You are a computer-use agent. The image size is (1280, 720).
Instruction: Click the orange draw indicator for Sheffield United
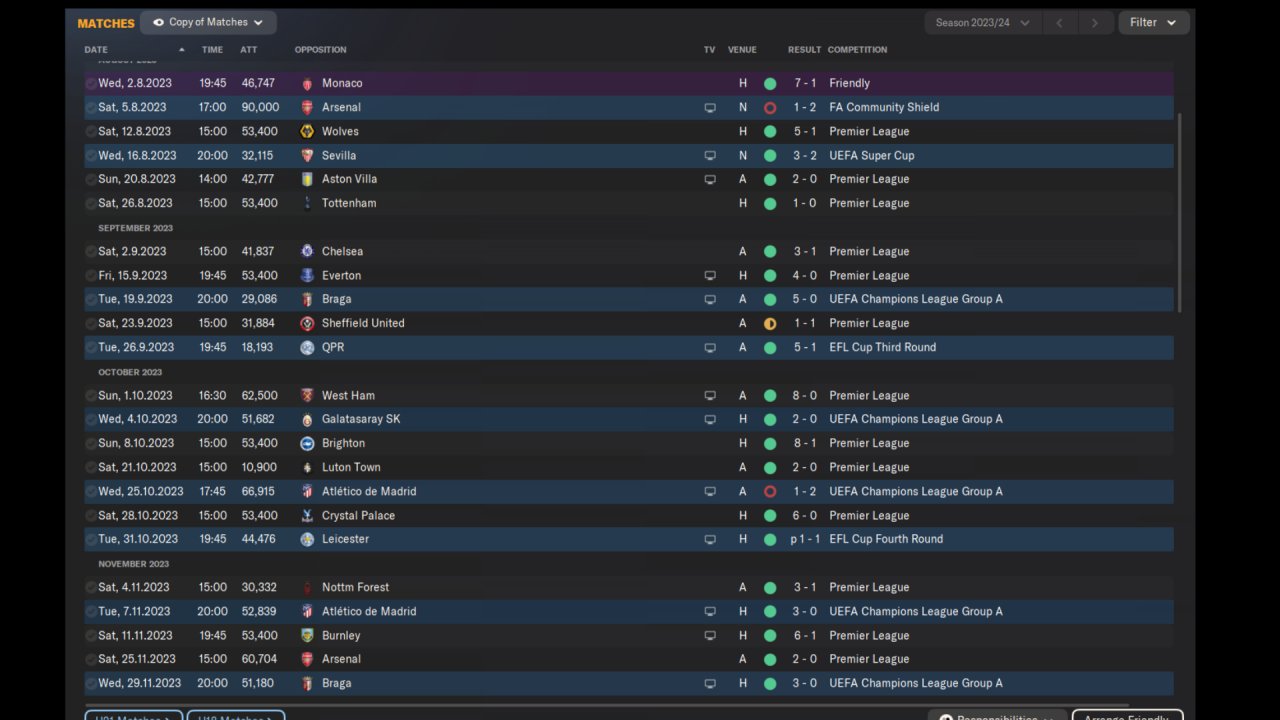tap(770, 323)
